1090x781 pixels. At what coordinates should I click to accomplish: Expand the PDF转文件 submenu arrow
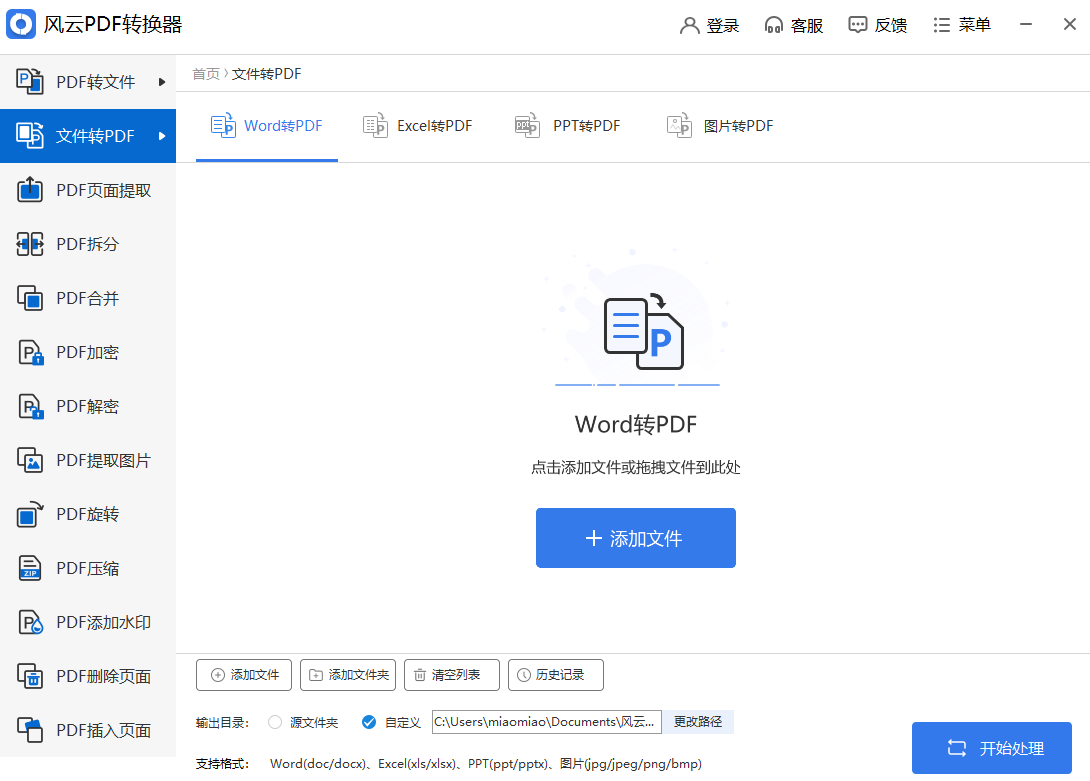pos(162,82)
